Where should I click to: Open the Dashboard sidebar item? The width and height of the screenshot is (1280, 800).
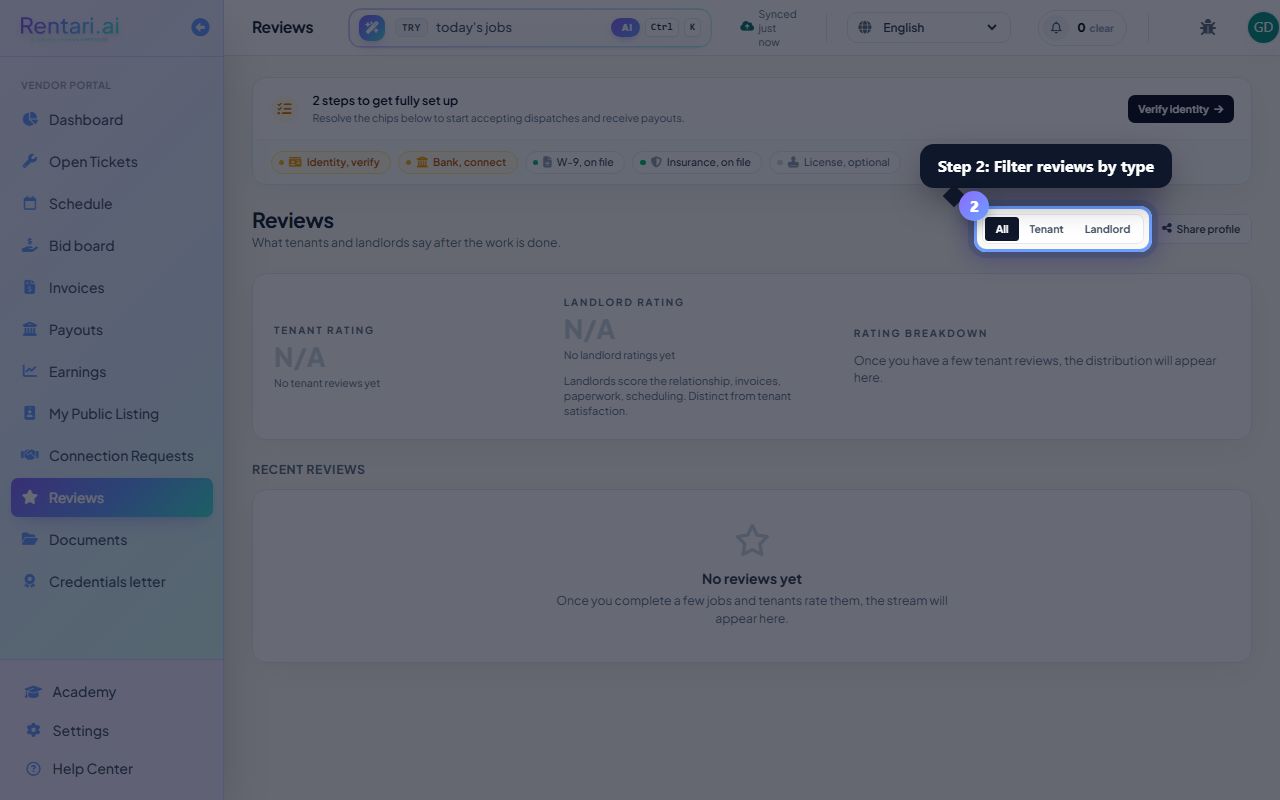112,120
